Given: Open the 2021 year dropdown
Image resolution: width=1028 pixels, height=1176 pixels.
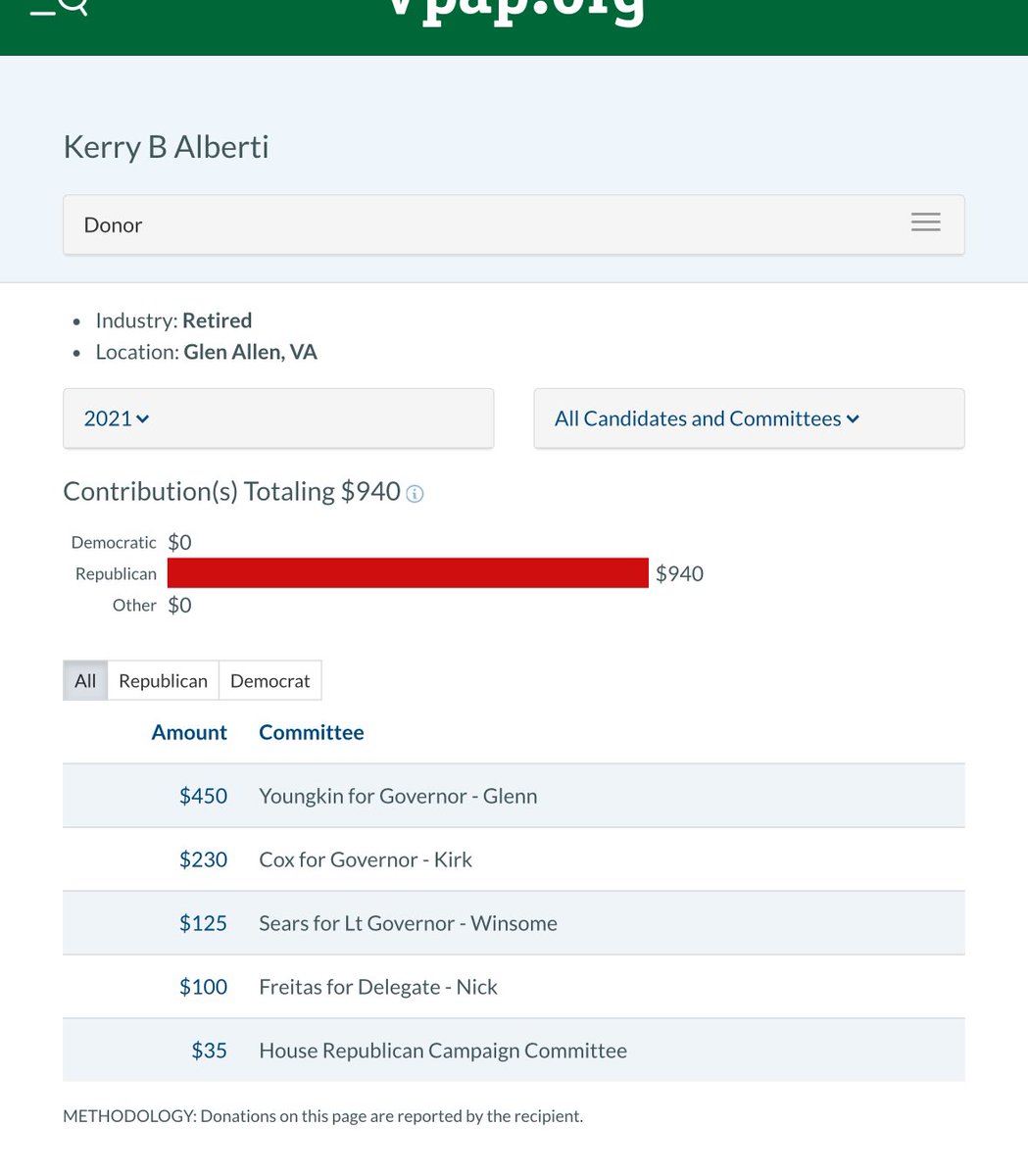Looking at the screenshot, I should tap(278, 418).
